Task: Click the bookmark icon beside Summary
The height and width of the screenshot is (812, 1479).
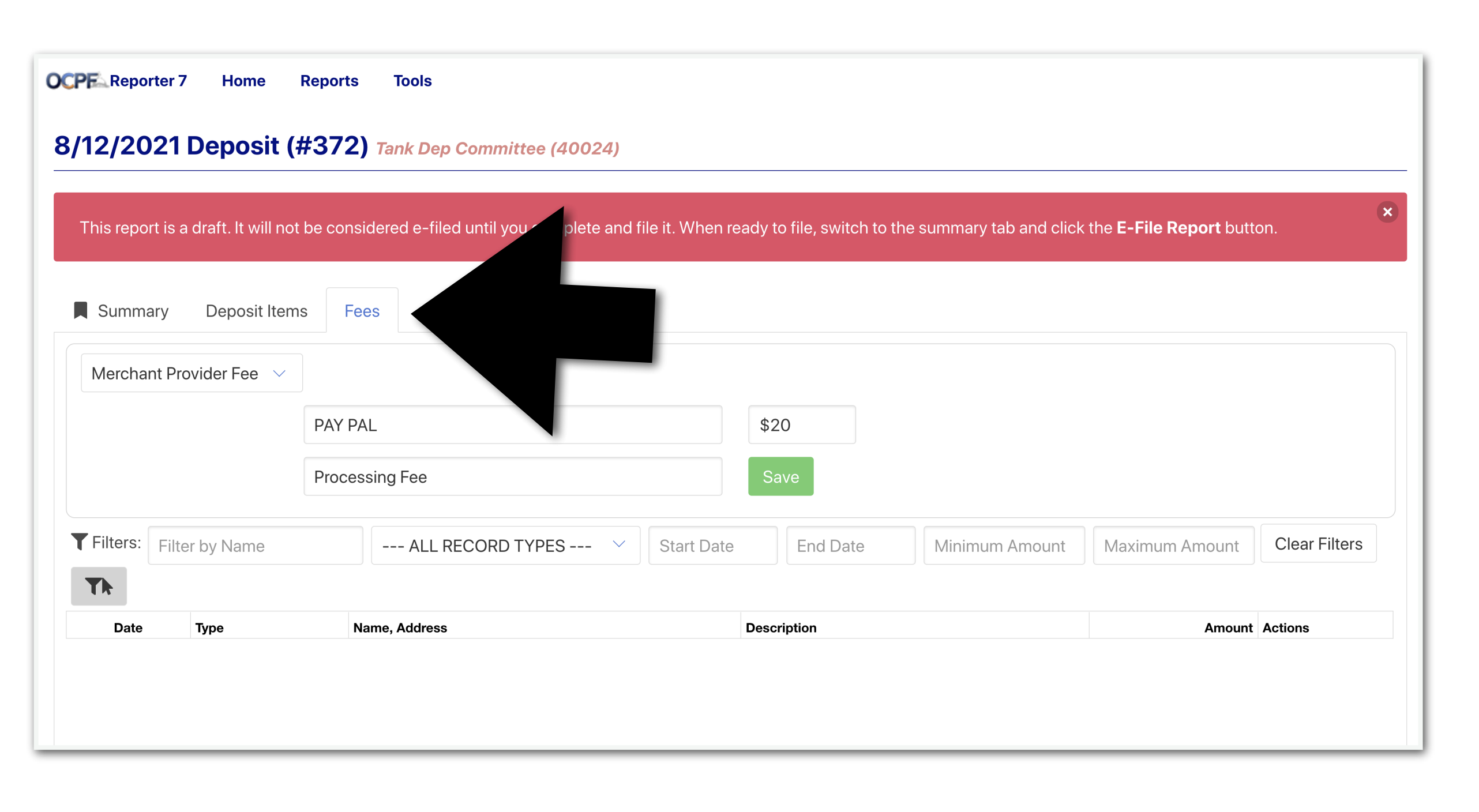Action: point(81,310)
